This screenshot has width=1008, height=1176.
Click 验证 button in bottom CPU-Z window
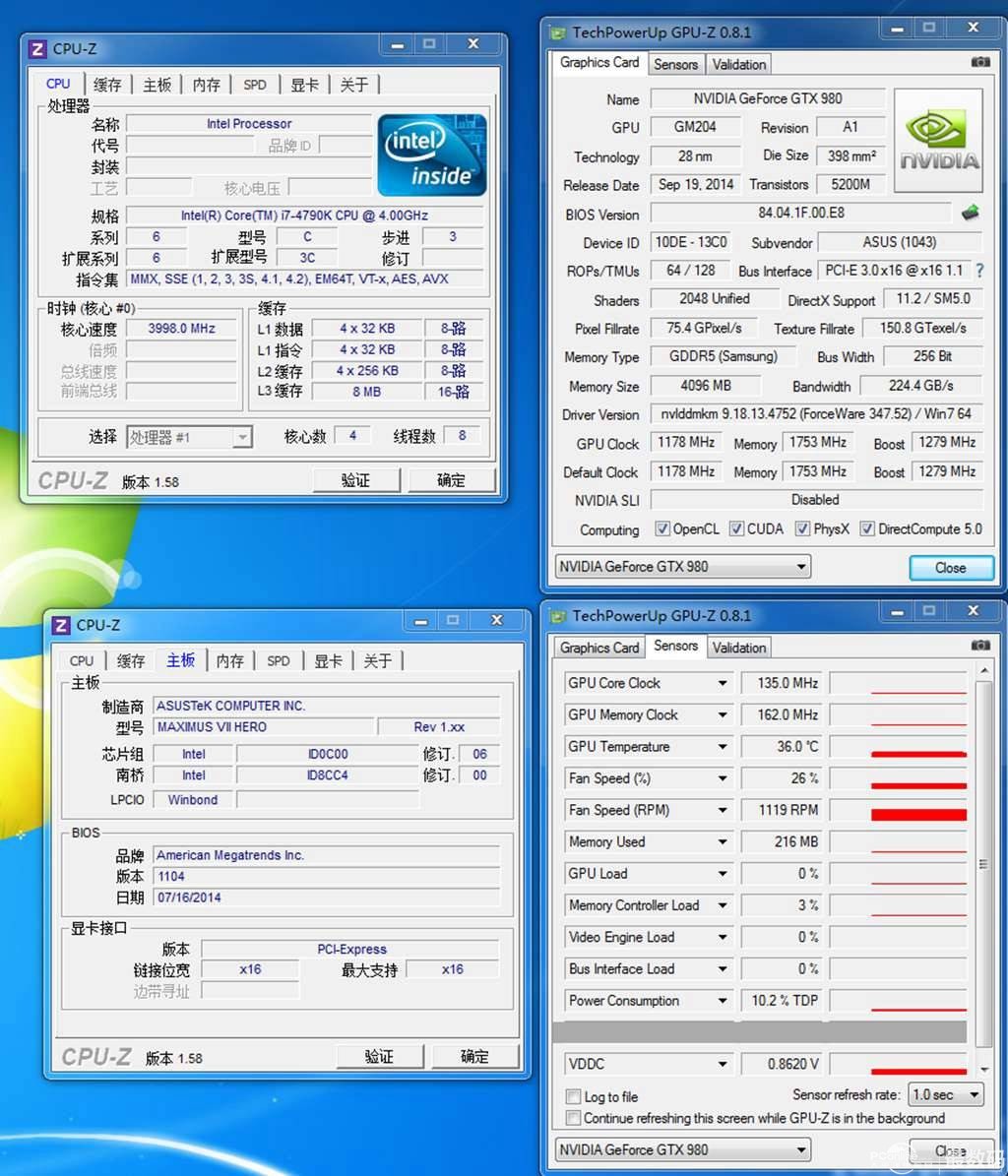pyautogui.click(x=380, y=1056)
